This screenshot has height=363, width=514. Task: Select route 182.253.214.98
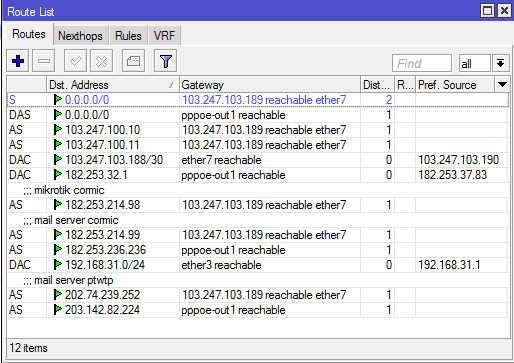[x=258, y=205]
